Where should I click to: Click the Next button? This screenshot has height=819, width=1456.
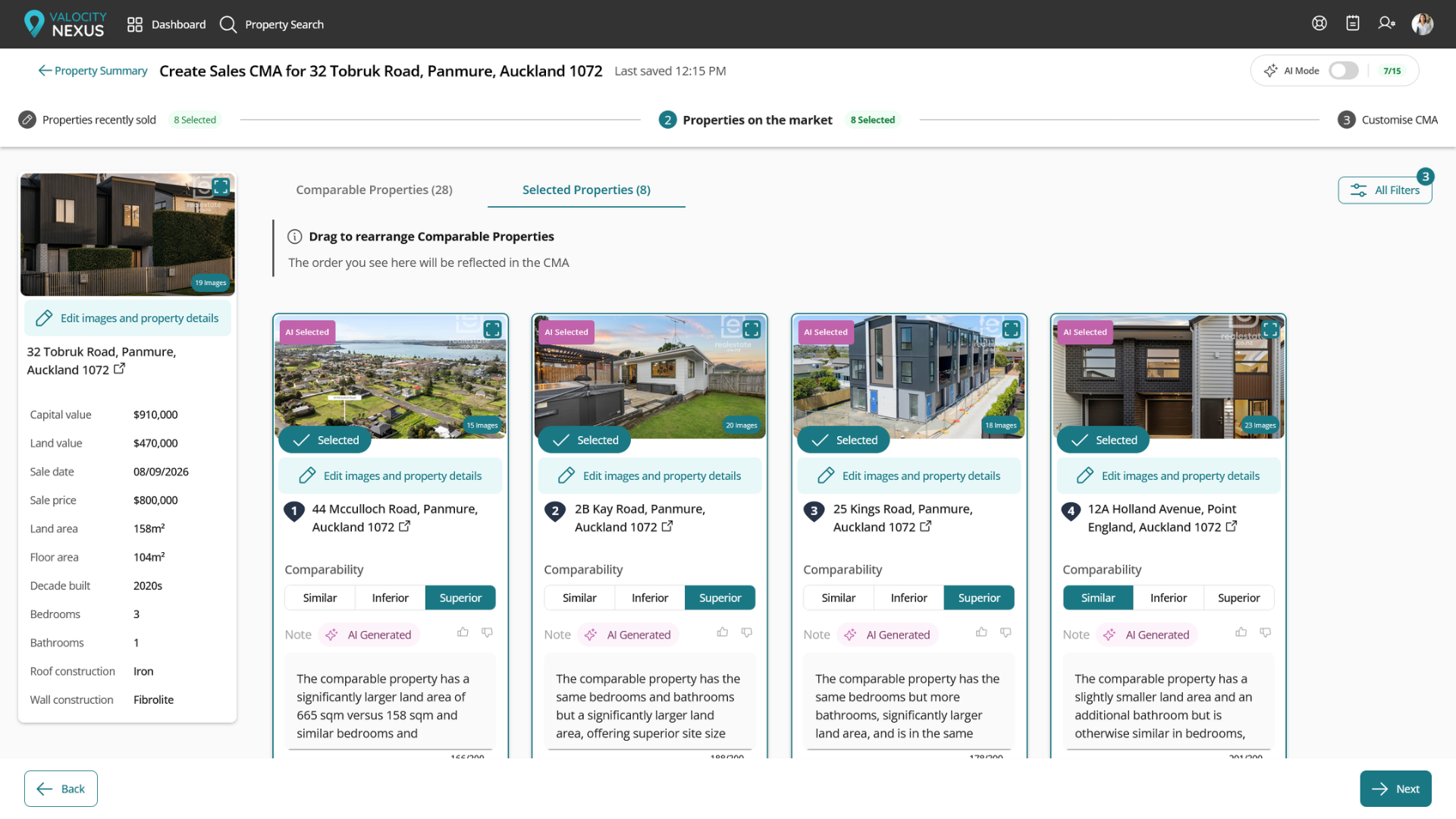[x=1395, y=789]
